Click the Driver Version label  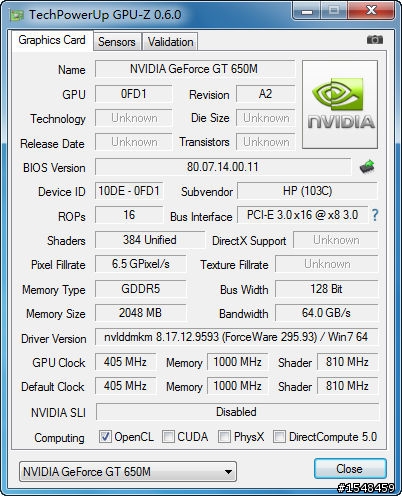pos(54,339)
